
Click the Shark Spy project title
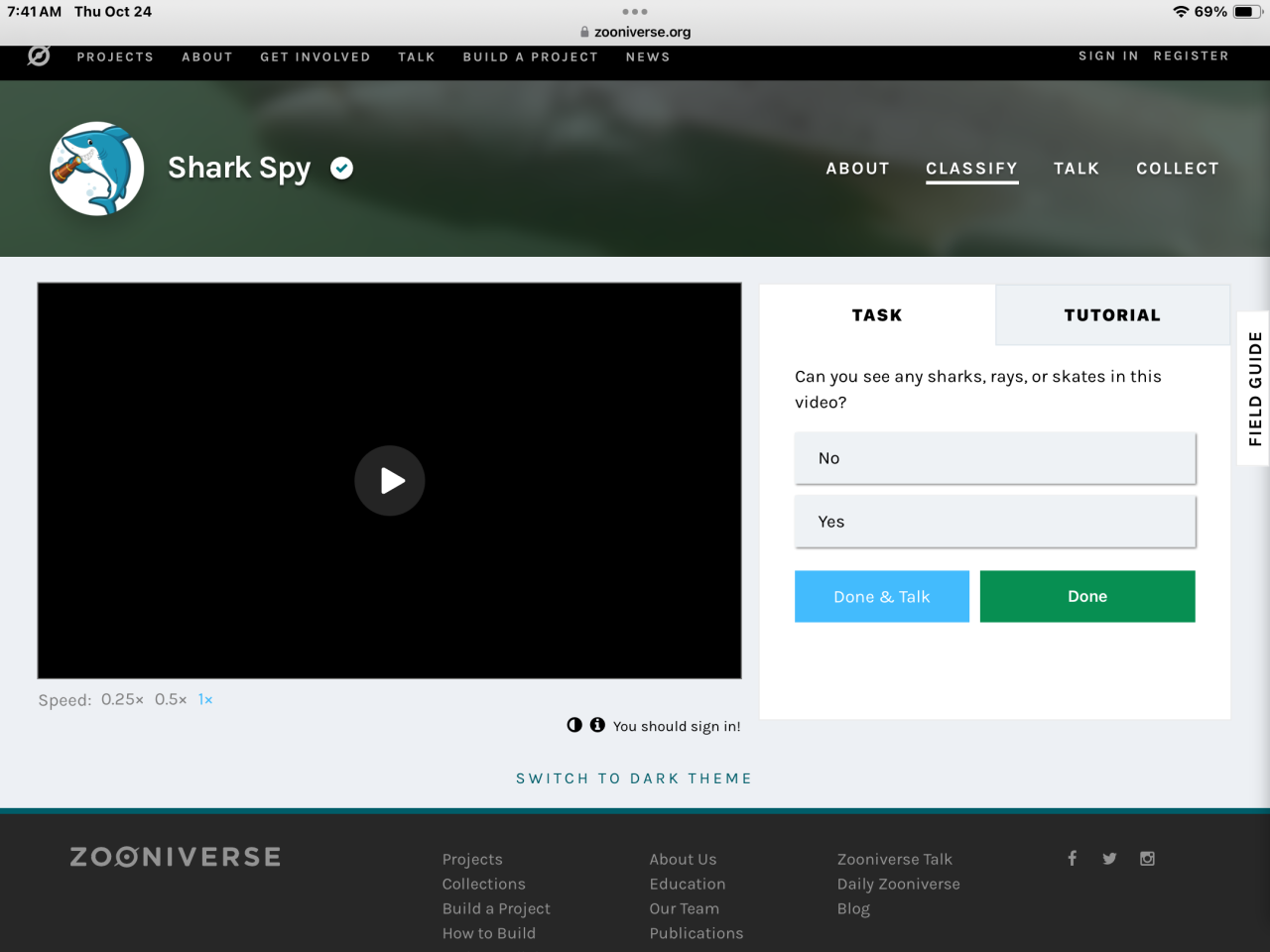pos(239,169)
